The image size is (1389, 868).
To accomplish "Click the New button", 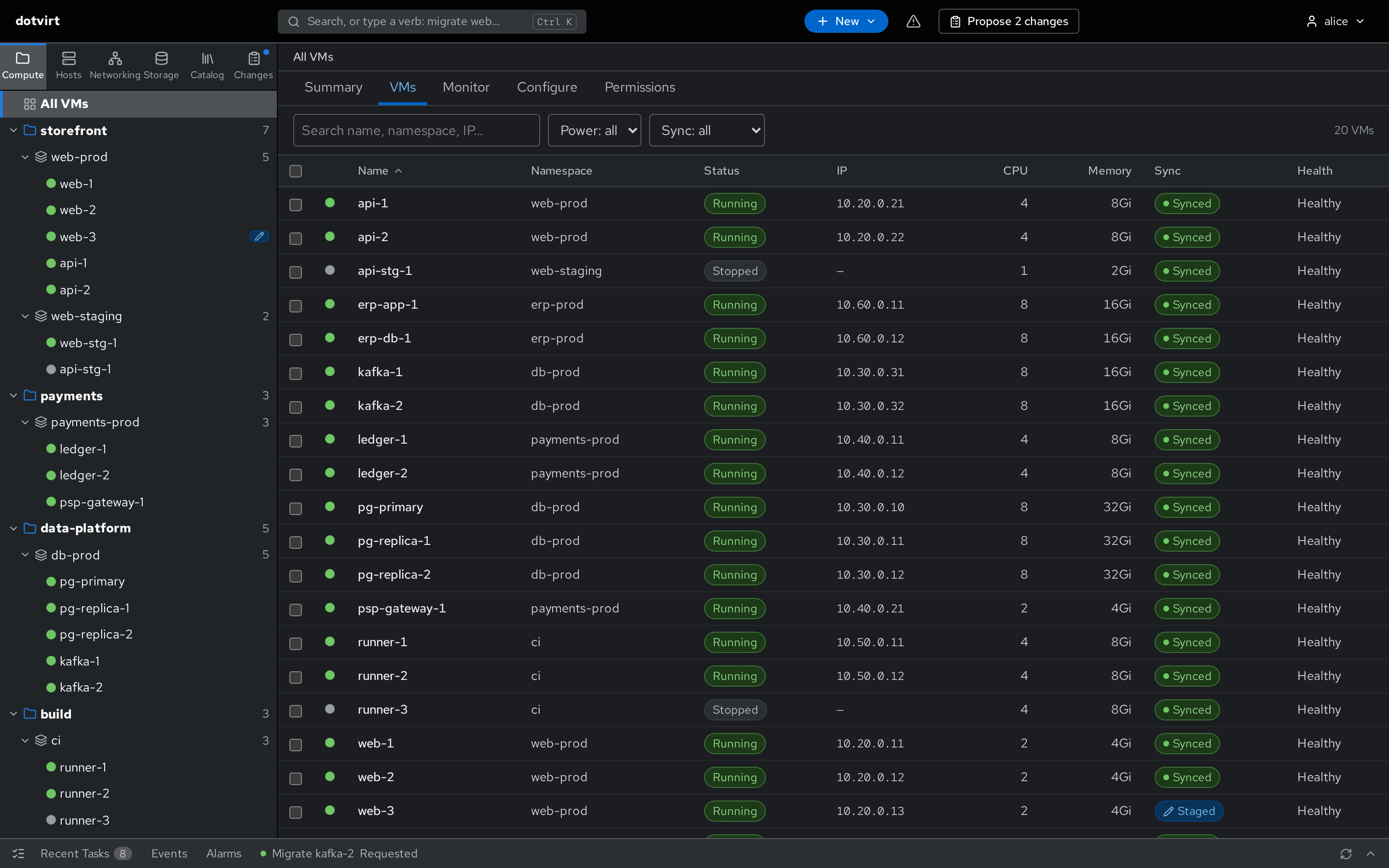I will [x=846, y=21].
